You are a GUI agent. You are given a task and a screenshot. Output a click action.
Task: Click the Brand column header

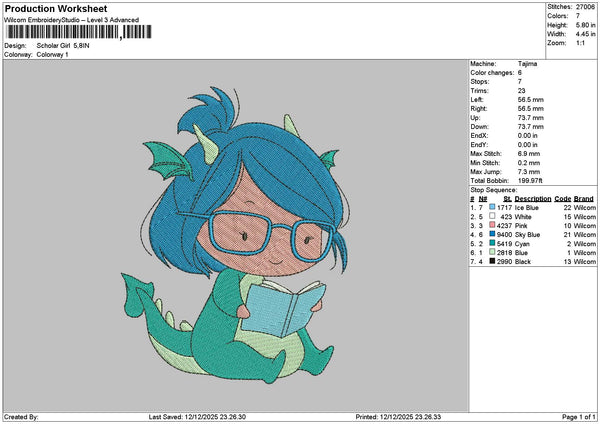584,199
